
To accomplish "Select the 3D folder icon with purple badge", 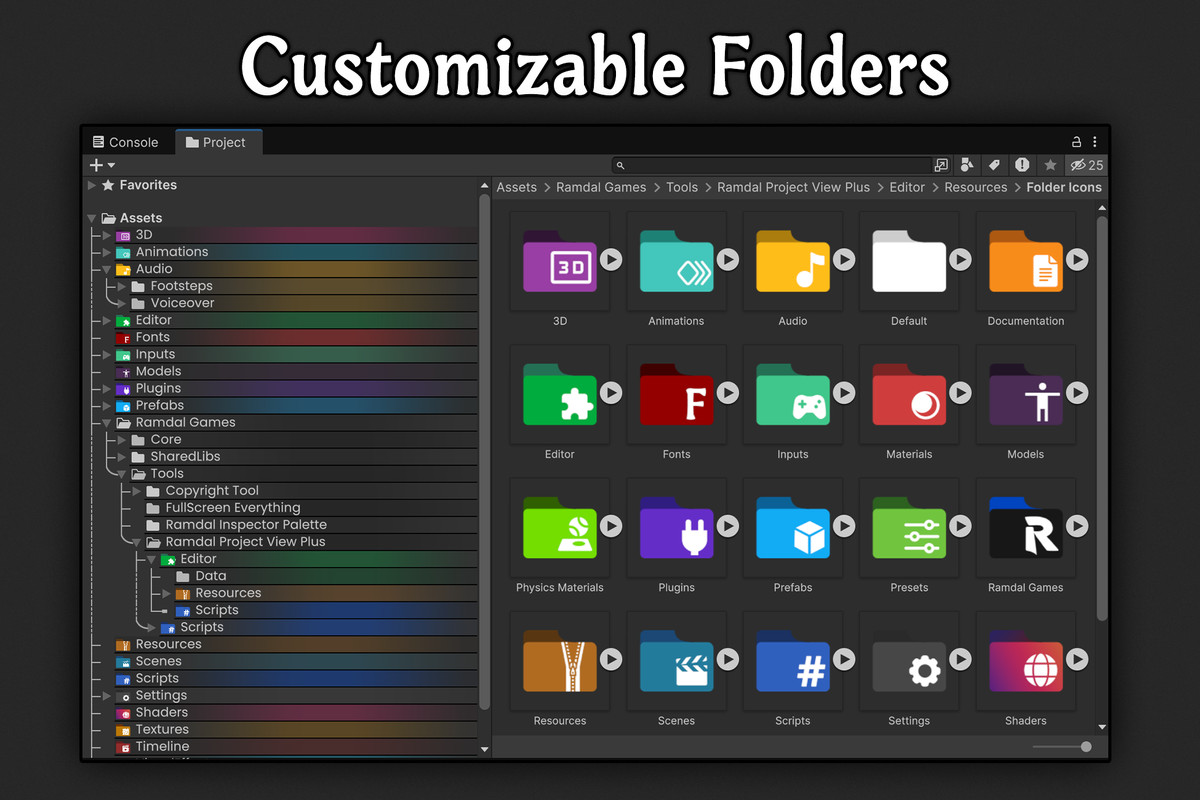I will pyautogui.click(x=559, y=262).
